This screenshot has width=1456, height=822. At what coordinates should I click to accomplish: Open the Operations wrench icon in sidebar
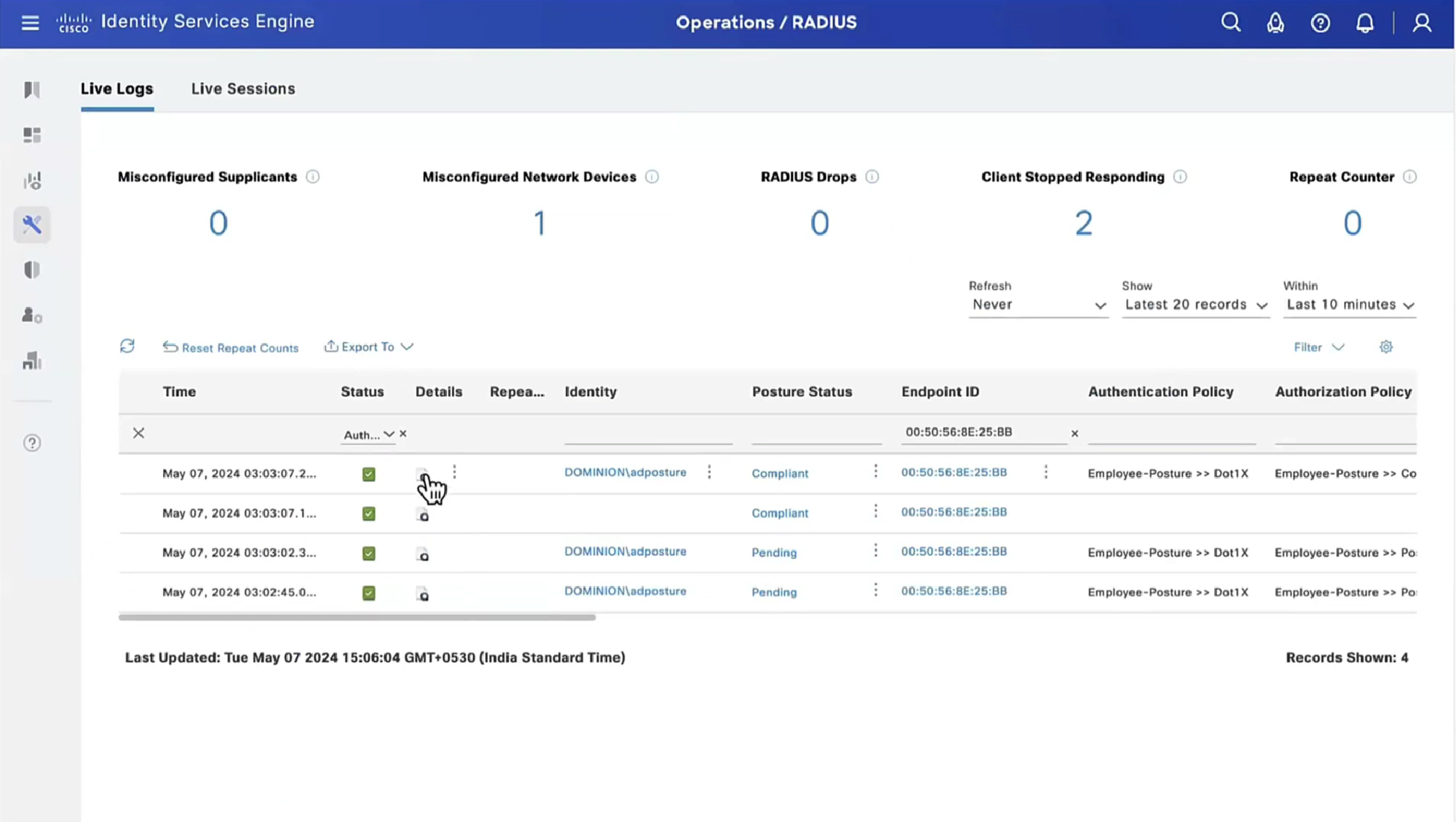(x=32, y=225)
